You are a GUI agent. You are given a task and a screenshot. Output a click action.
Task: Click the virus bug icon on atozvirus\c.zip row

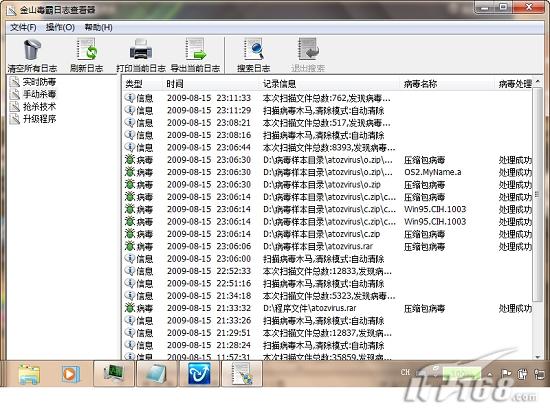point(130,234)
